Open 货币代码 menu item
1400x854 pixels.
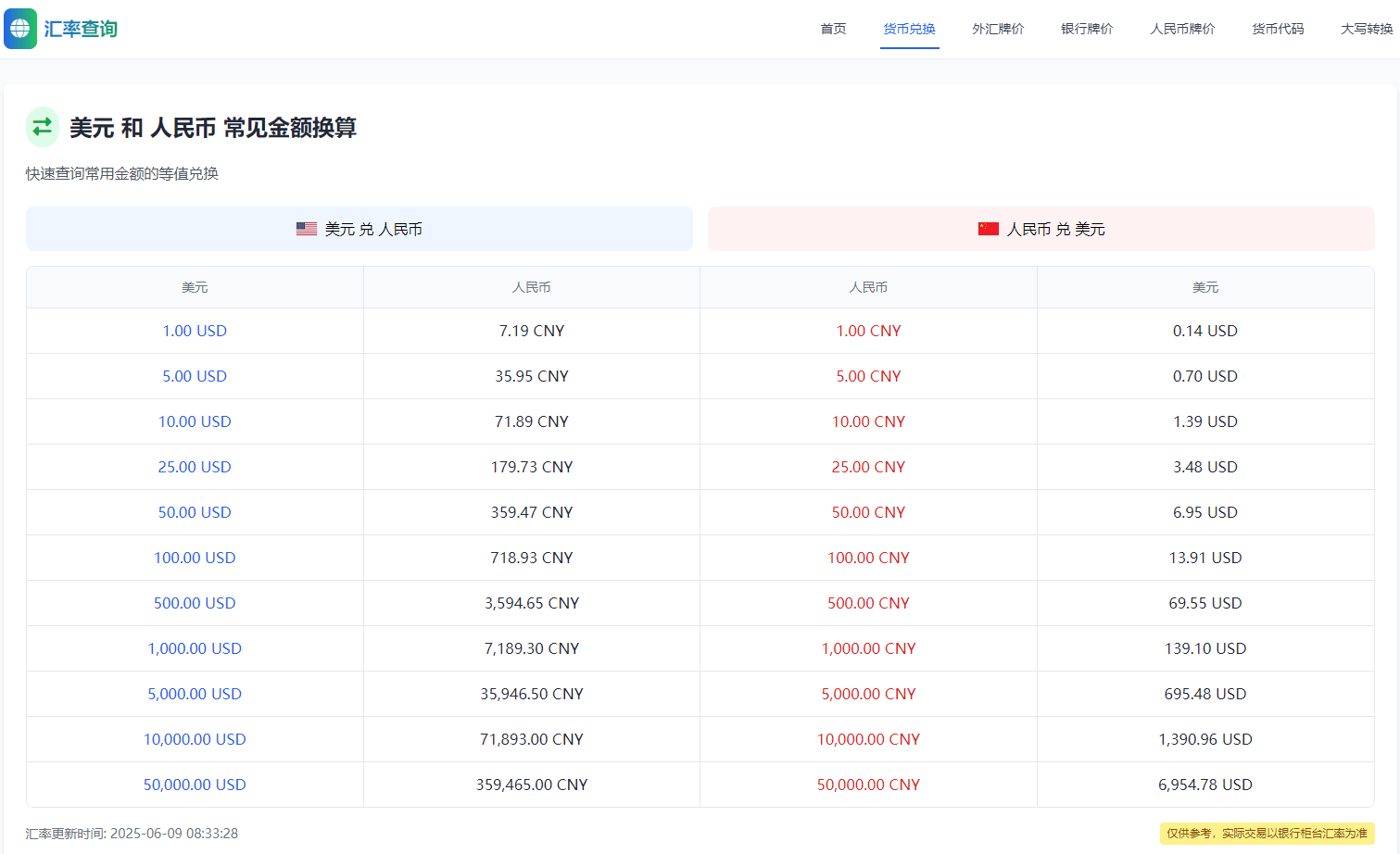(x=1278, y=29)
